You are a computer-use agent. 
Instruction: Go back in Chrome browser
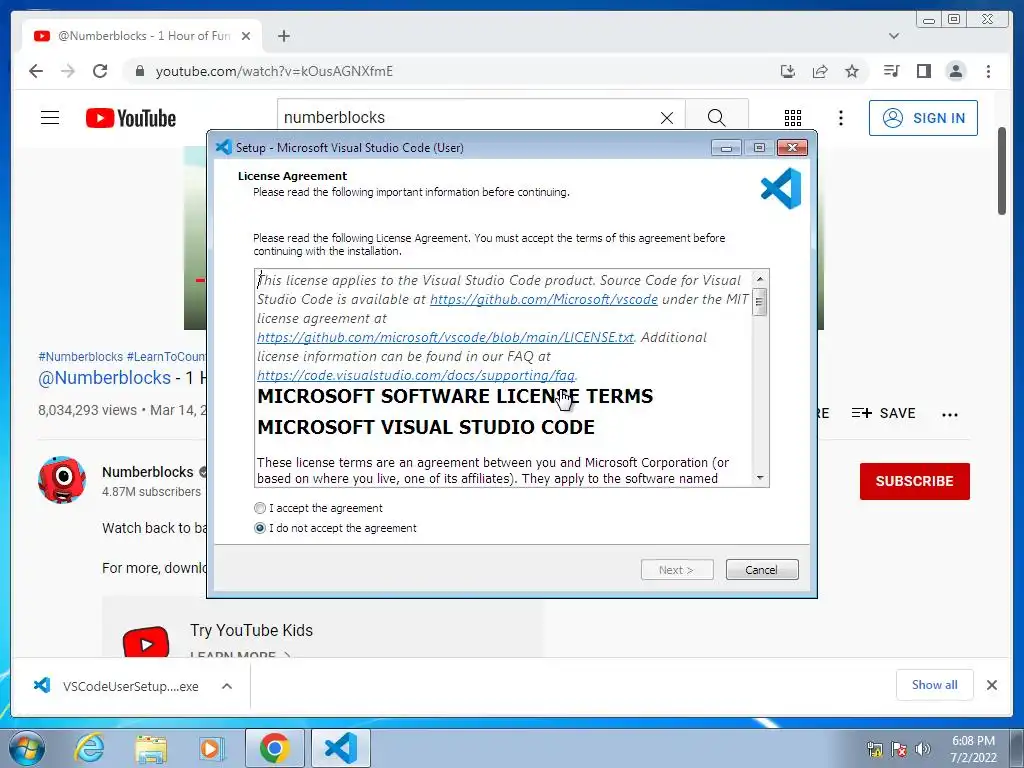pos(36,71)
